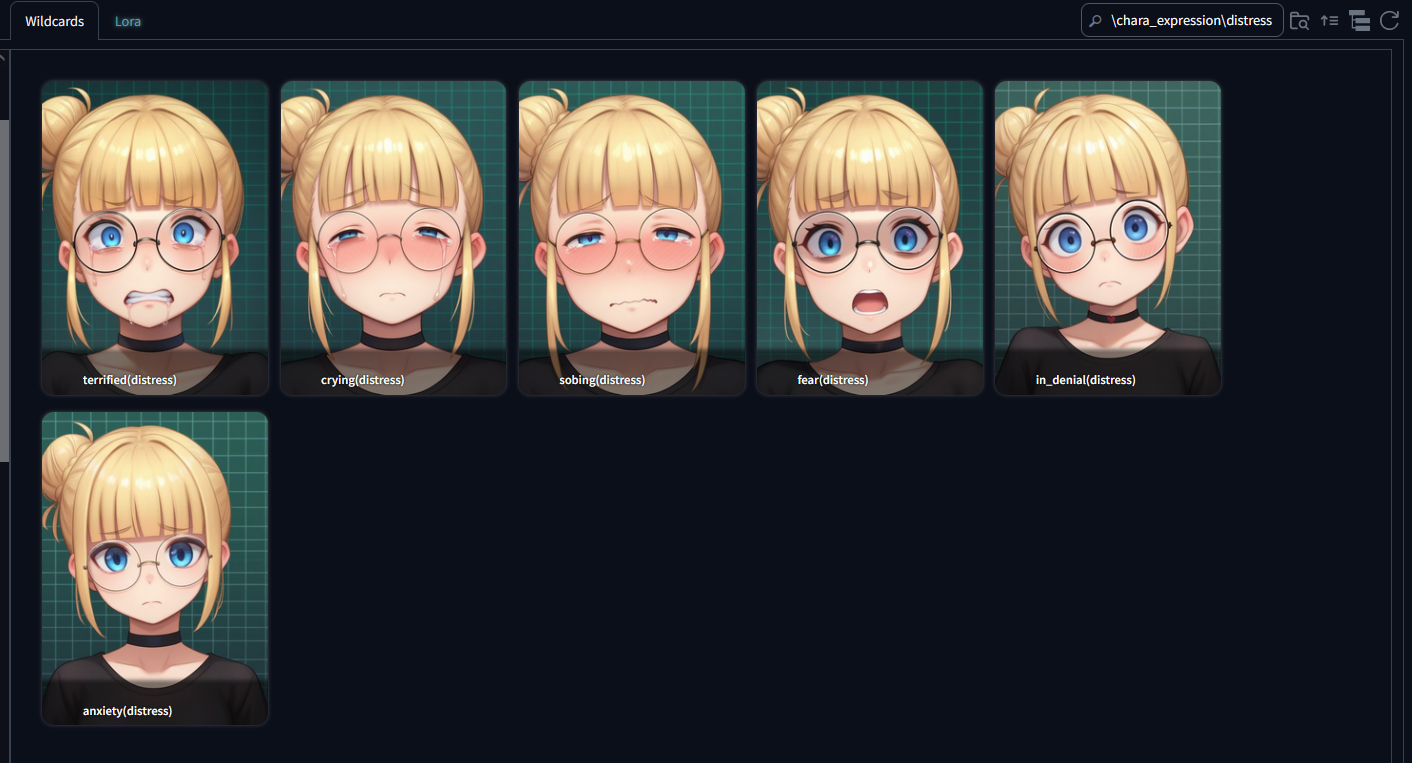The height and width of the screenshot is (763, 1412).
Task: Click the left panel vertical scrollbar
Action: [4, 290]
